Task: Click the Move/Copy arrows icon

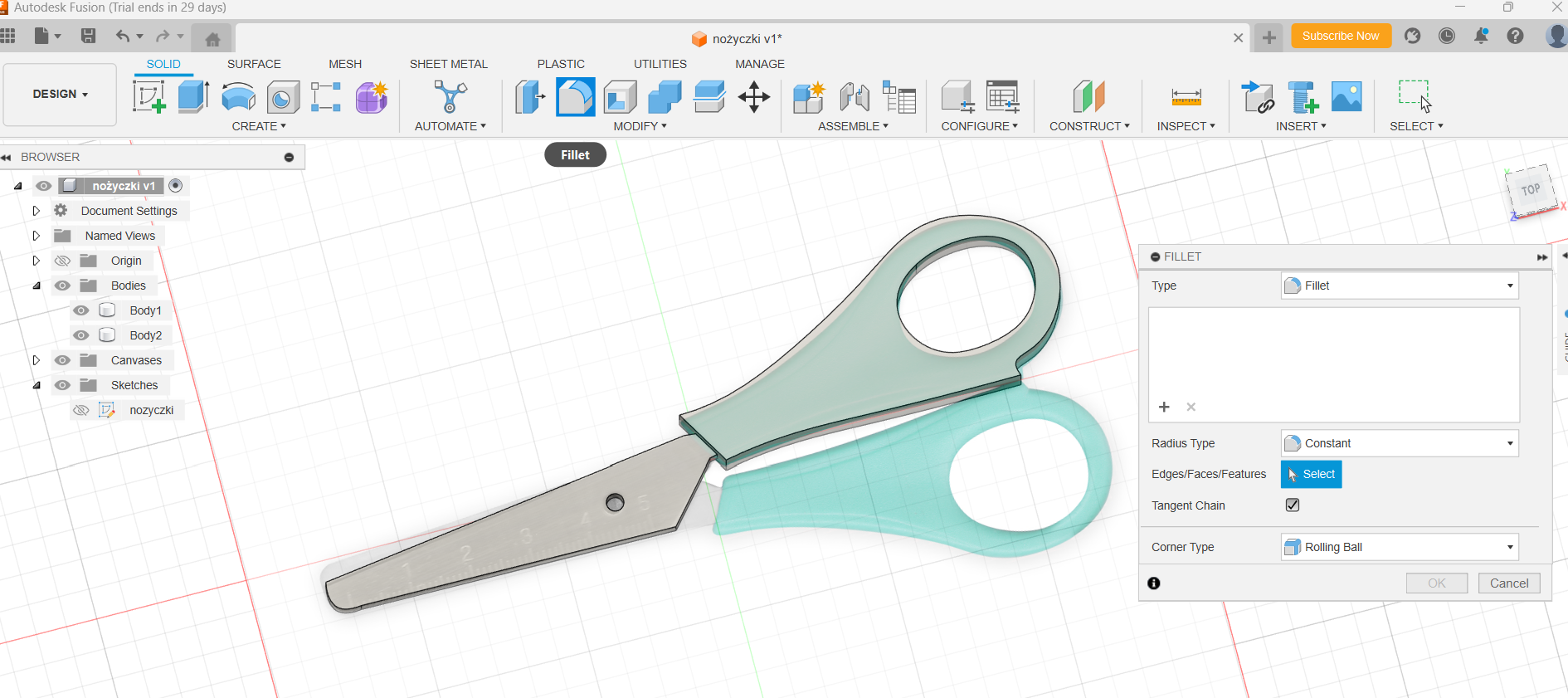Action: [754, 97]
